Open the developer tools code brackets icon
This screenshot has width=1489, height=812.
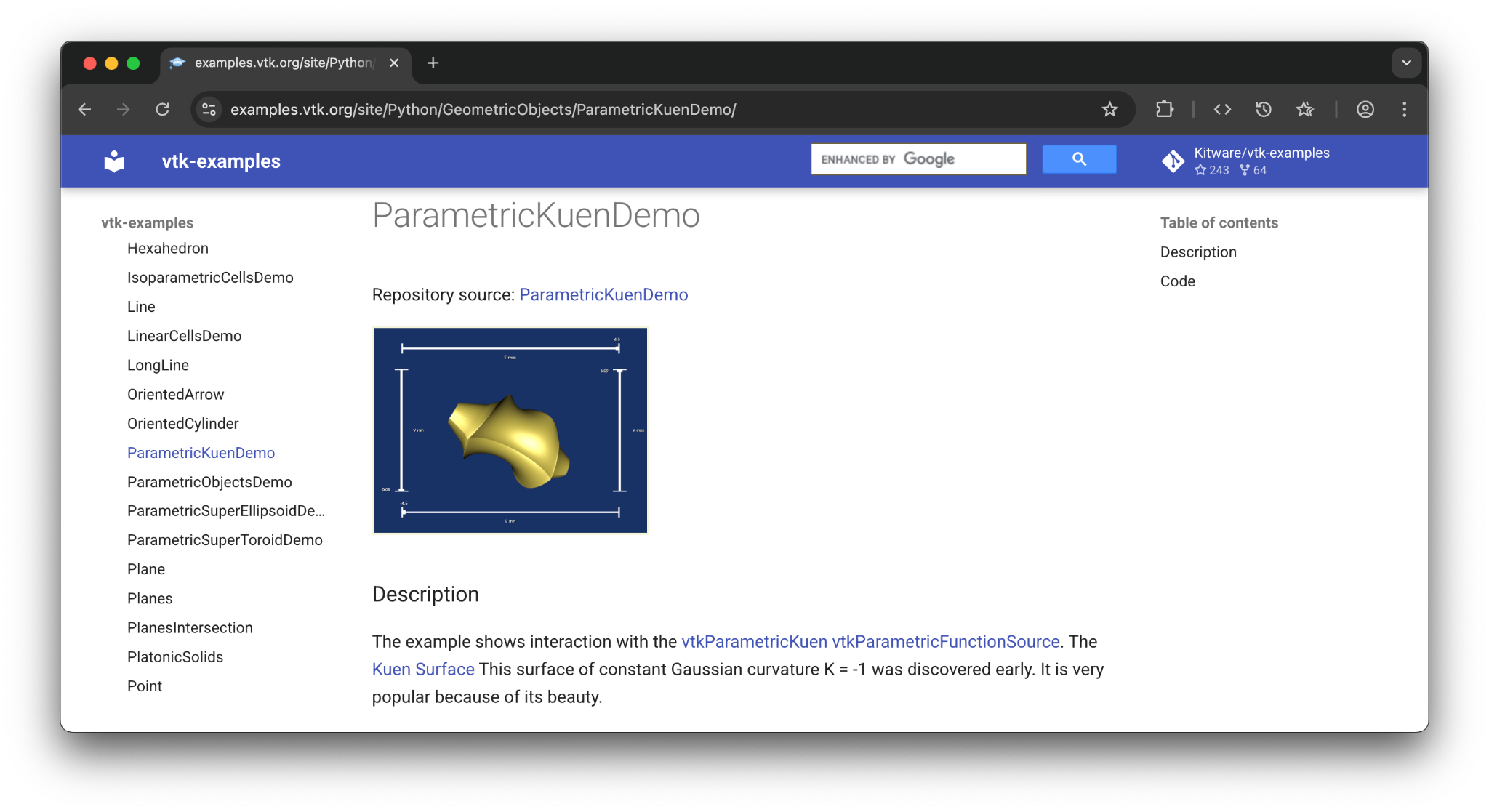(1222, 109)
